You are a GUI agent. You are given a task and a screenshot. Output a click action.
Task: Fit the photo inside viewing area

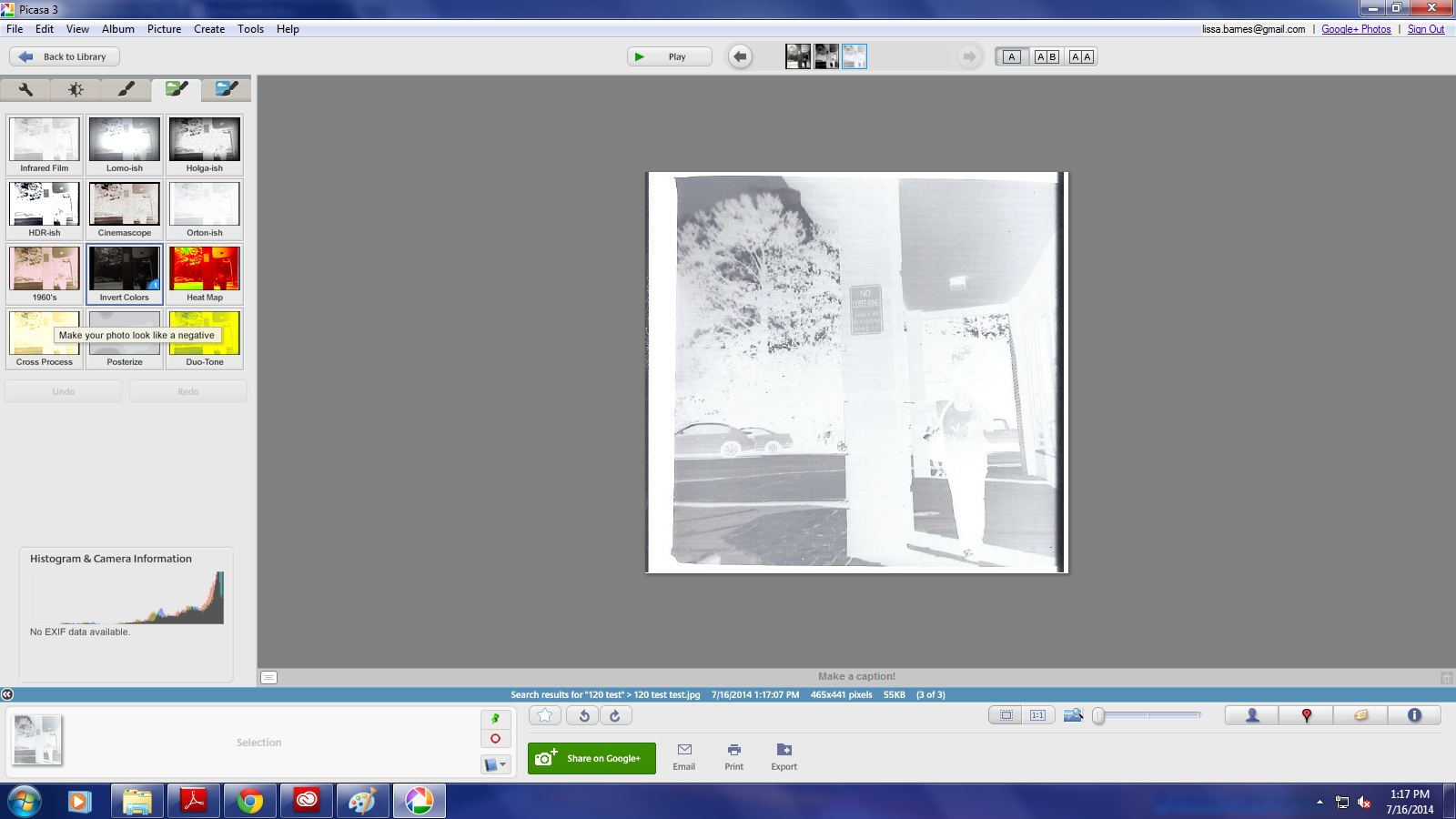[1006, 715]
